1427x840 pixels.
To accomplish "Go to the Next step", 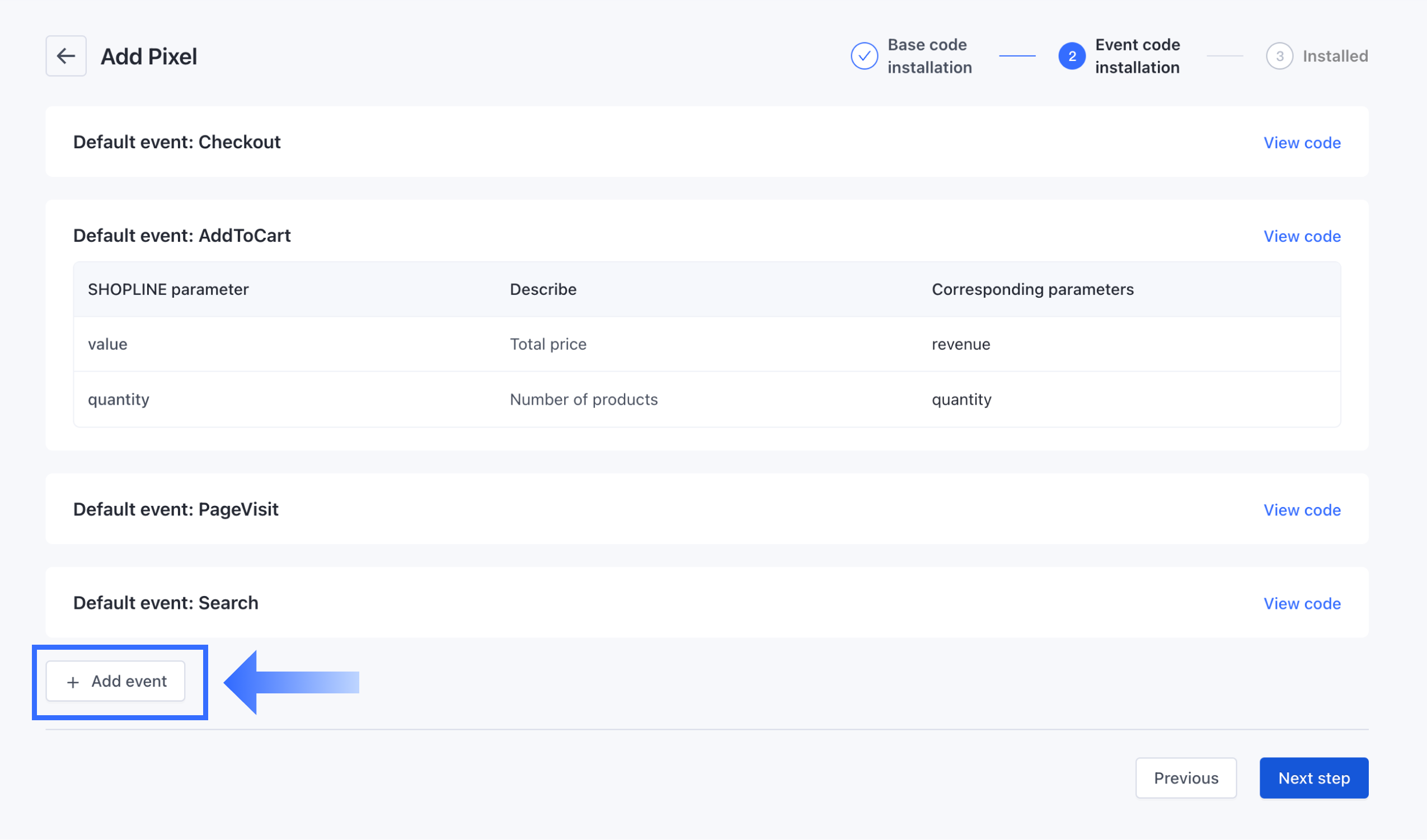I will click(x=1313, y=778).
